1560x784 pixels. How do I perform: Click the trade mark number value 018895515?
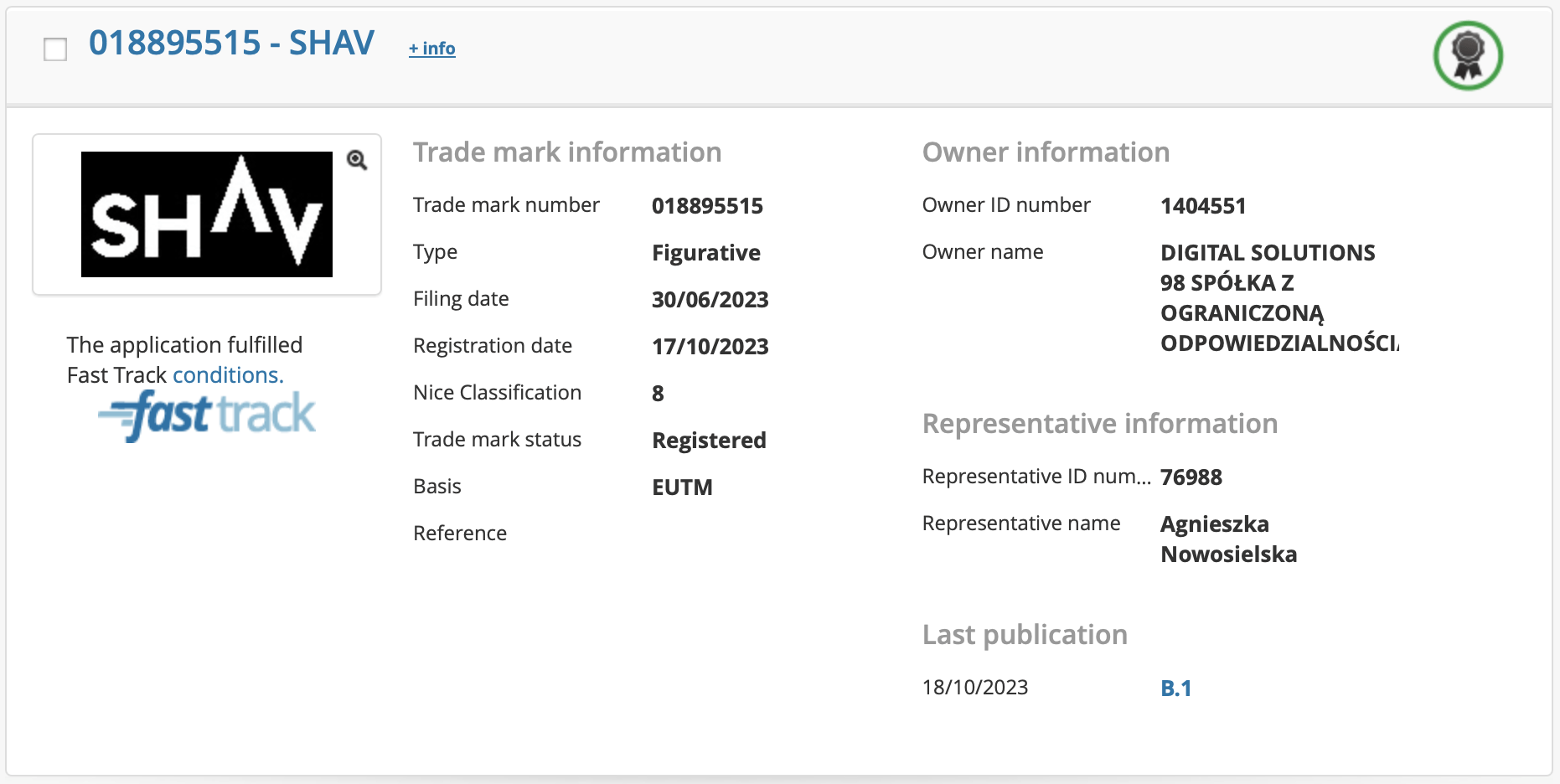tap(707, 206)
